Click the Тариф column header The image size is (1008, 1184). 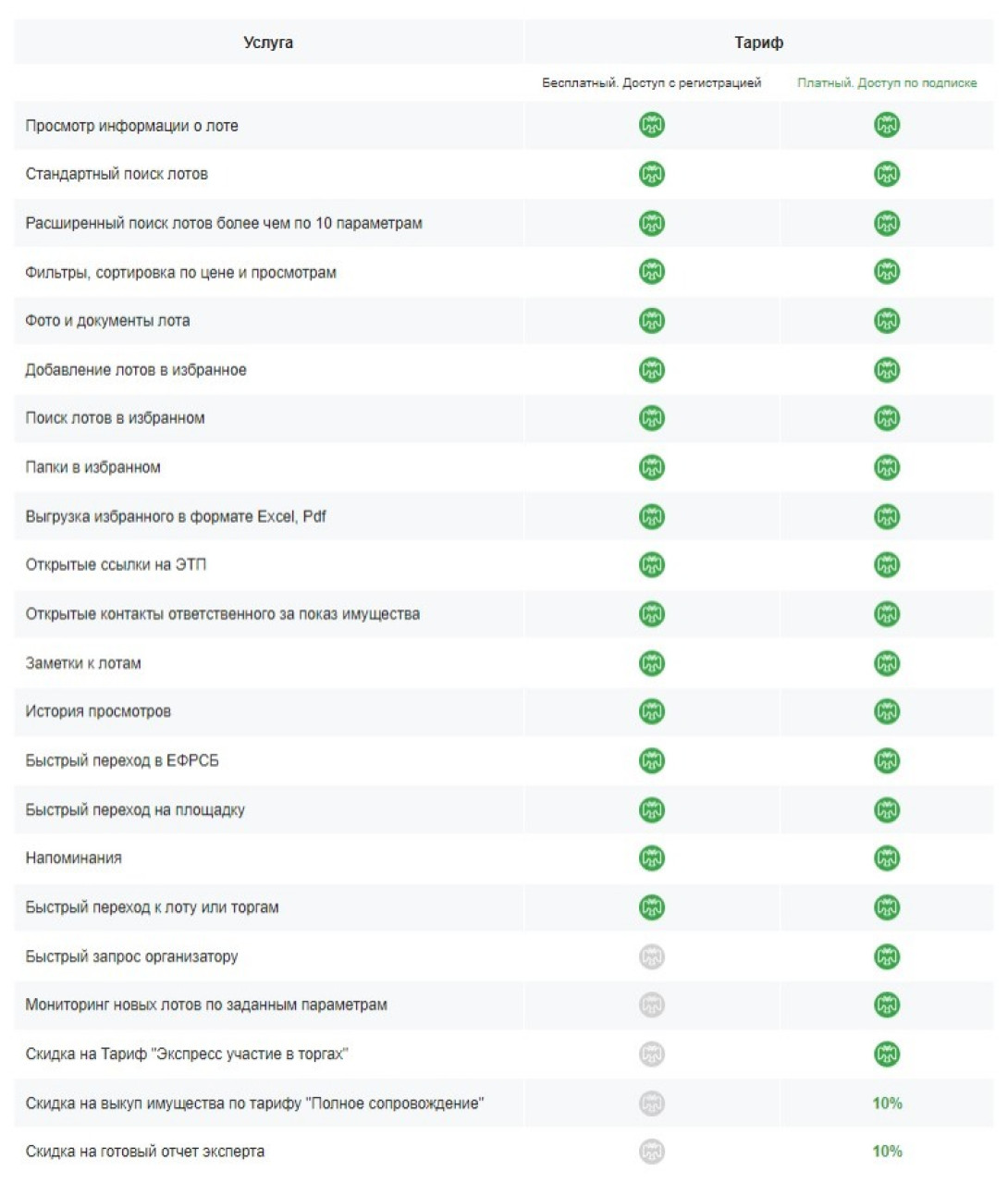(x=758, y=43)
